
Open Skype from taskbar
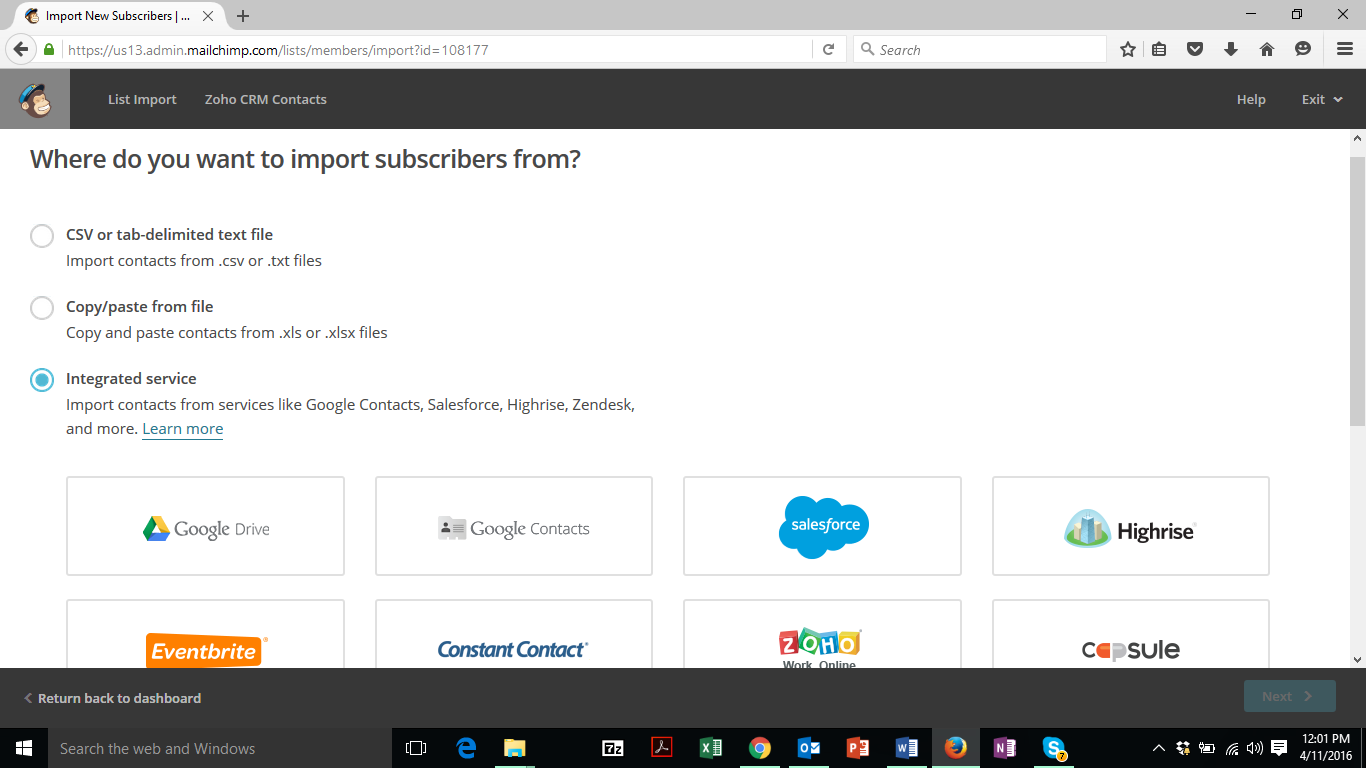pyautogui.click(x=1054, y=748)
